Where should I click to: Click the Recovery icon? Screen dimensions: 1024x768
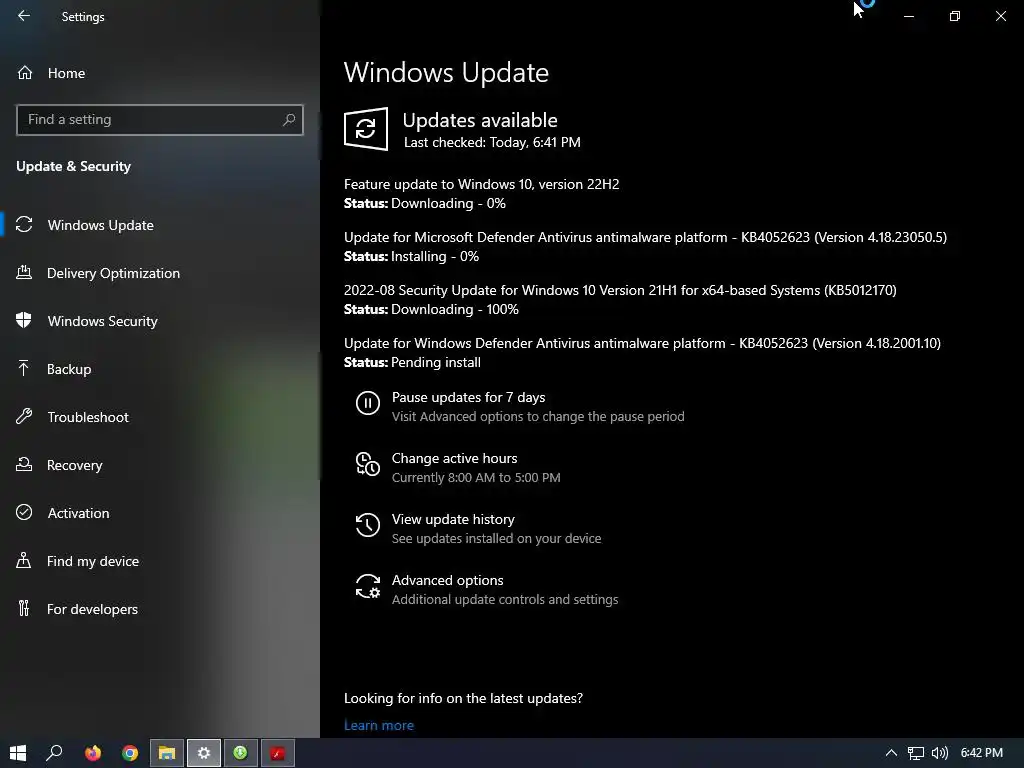click(24, 464)
